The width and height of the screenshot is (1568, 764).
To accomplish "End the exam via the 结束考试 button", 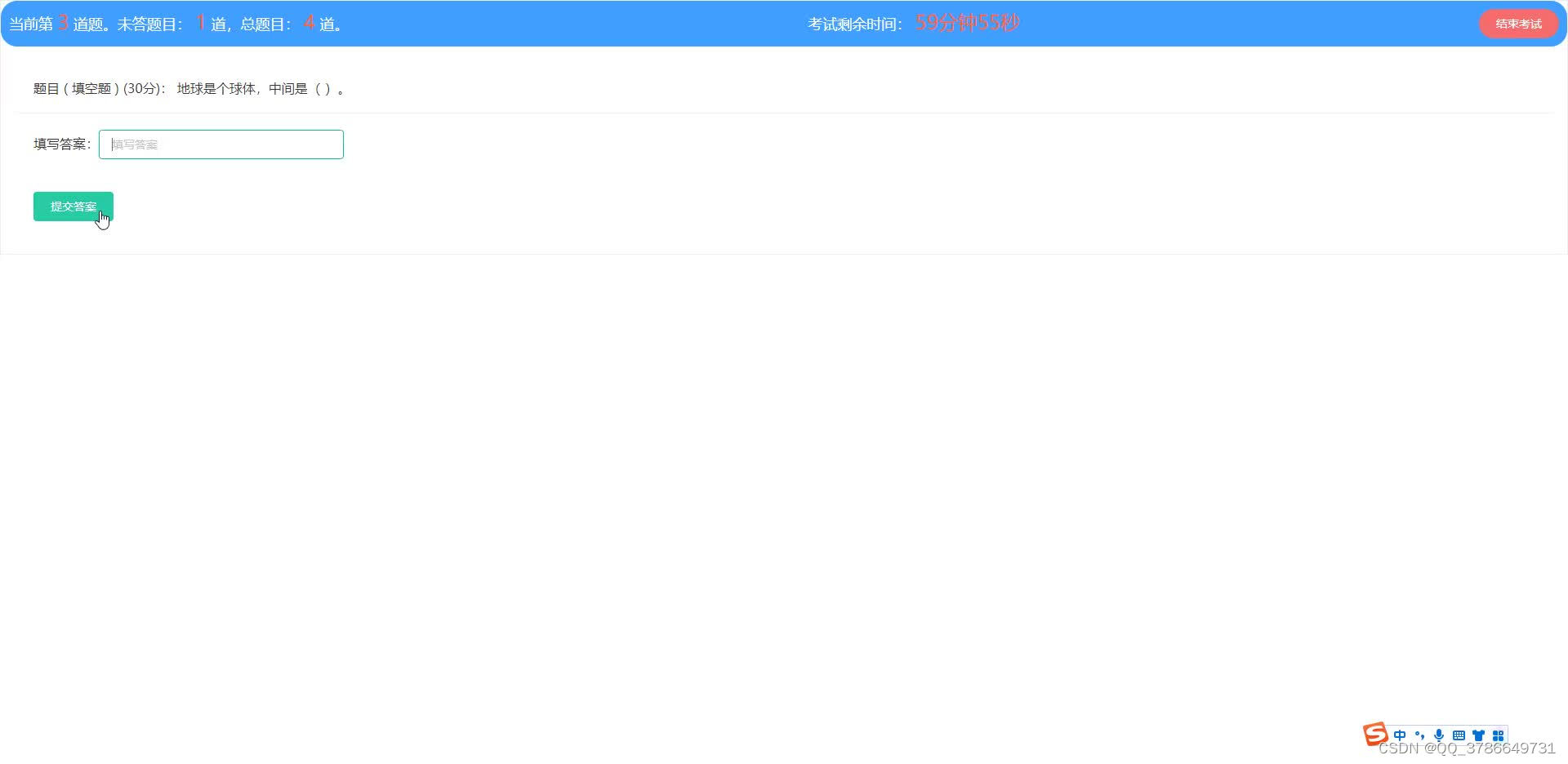I will tap(1519, 24).
